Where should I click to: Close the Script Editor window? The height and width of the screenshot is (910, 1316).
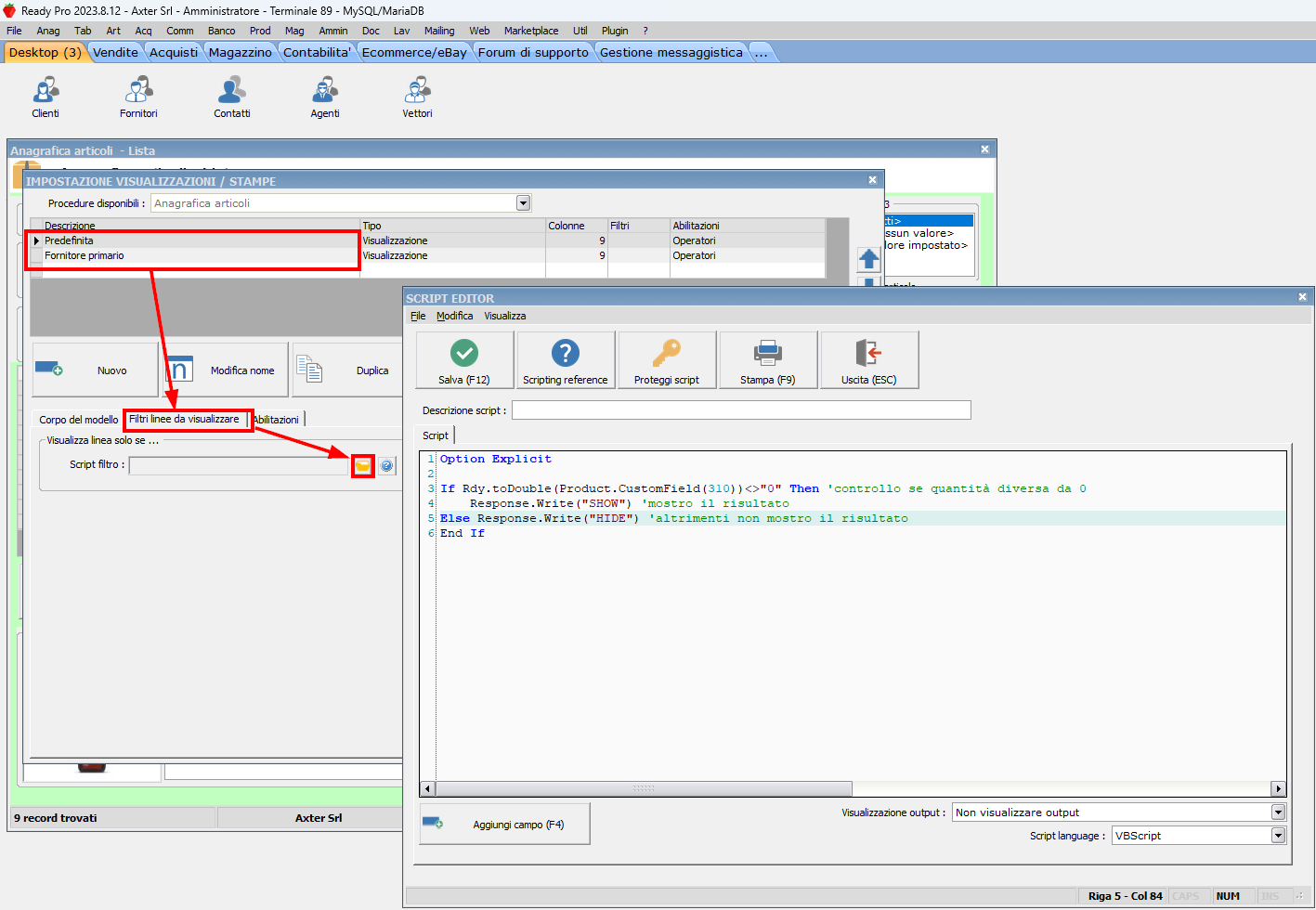tap(1302, 297)
